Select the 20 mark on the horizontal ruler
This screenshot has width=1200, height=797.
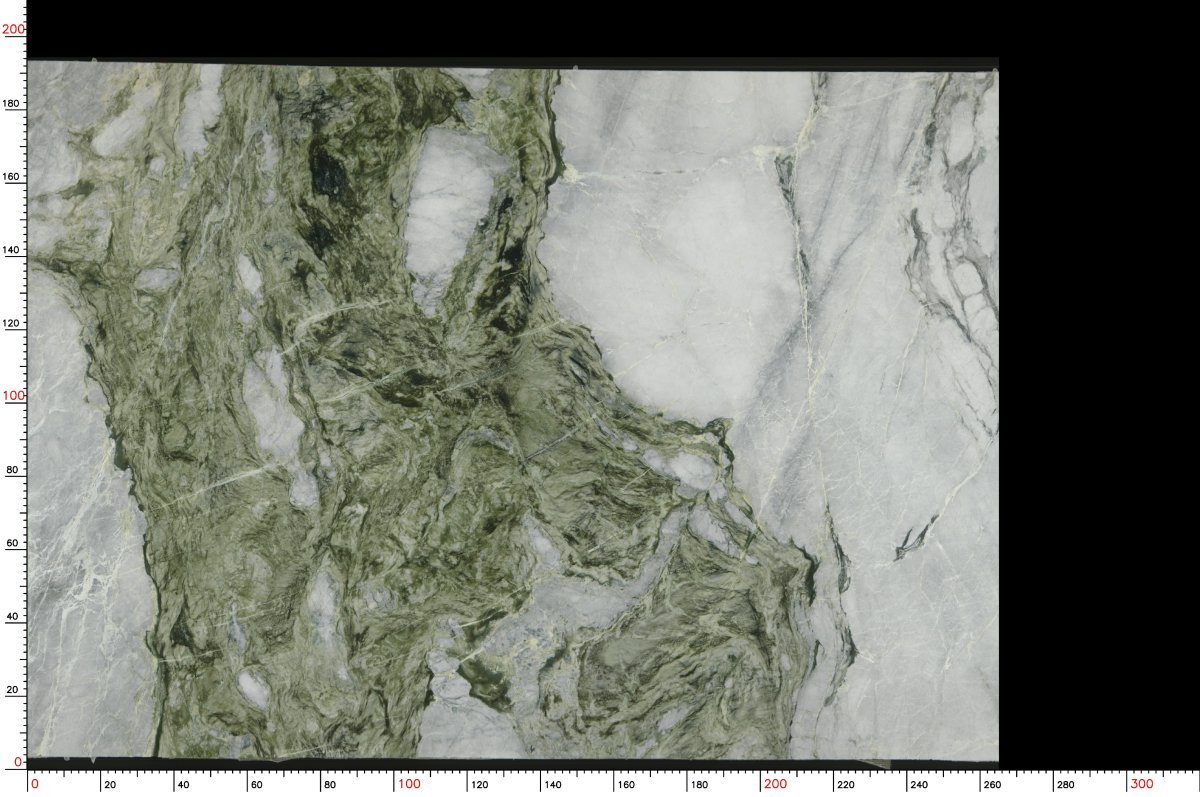[x=109, y=785]
